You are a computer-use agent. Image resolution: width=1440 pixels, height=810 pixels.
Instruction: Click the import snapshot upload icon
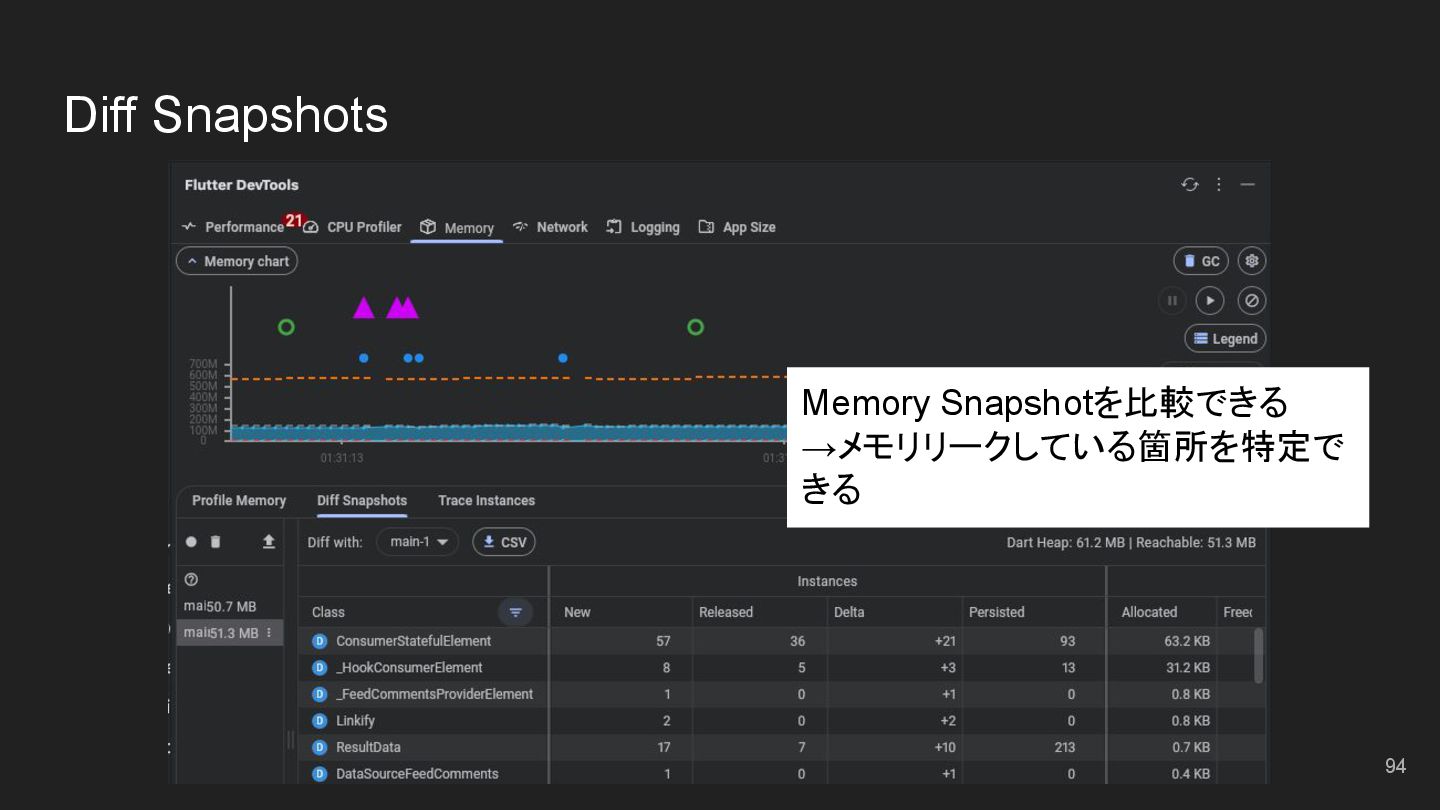(268, 541)
